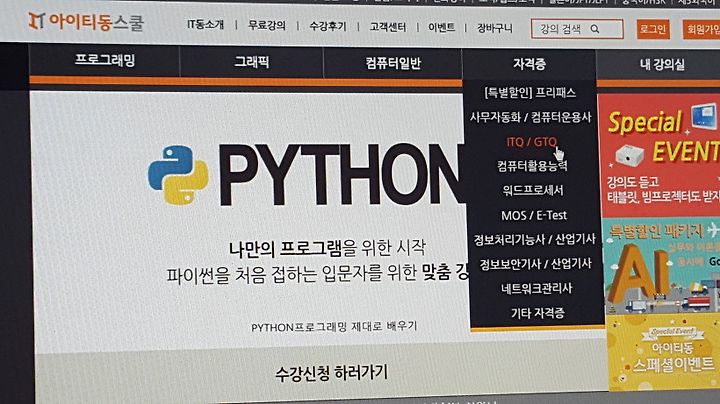View the 장바구니 cart

click(495, 28)
